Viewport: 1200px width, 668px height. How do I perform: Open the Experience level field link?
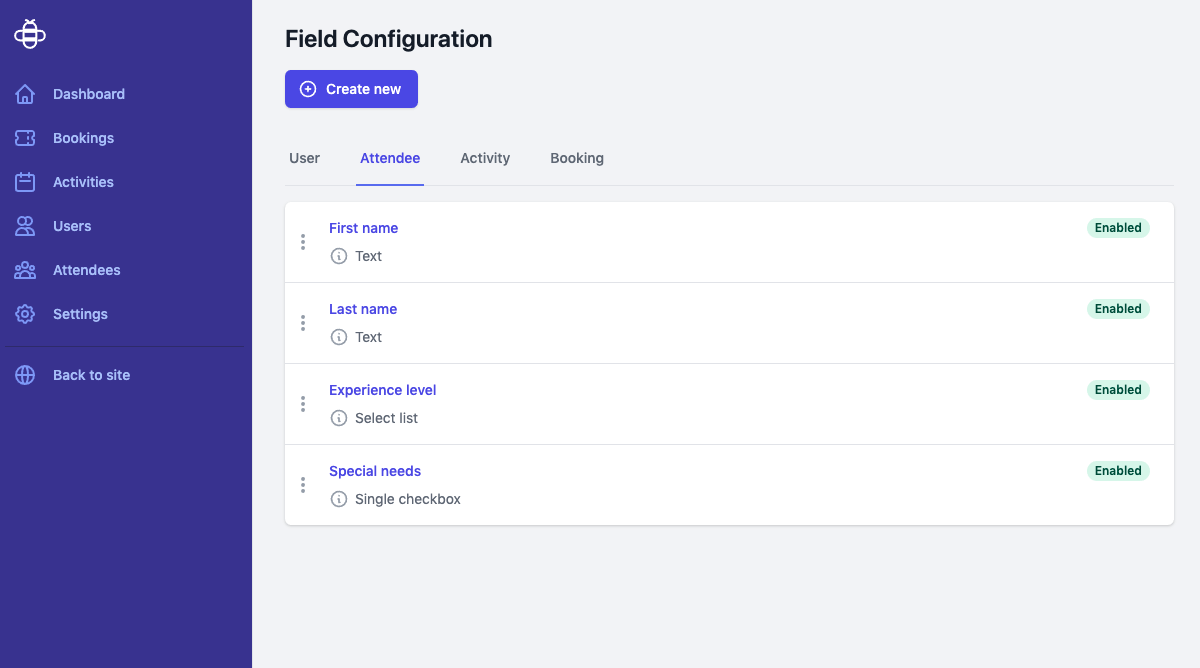click(x=382, y=390)
